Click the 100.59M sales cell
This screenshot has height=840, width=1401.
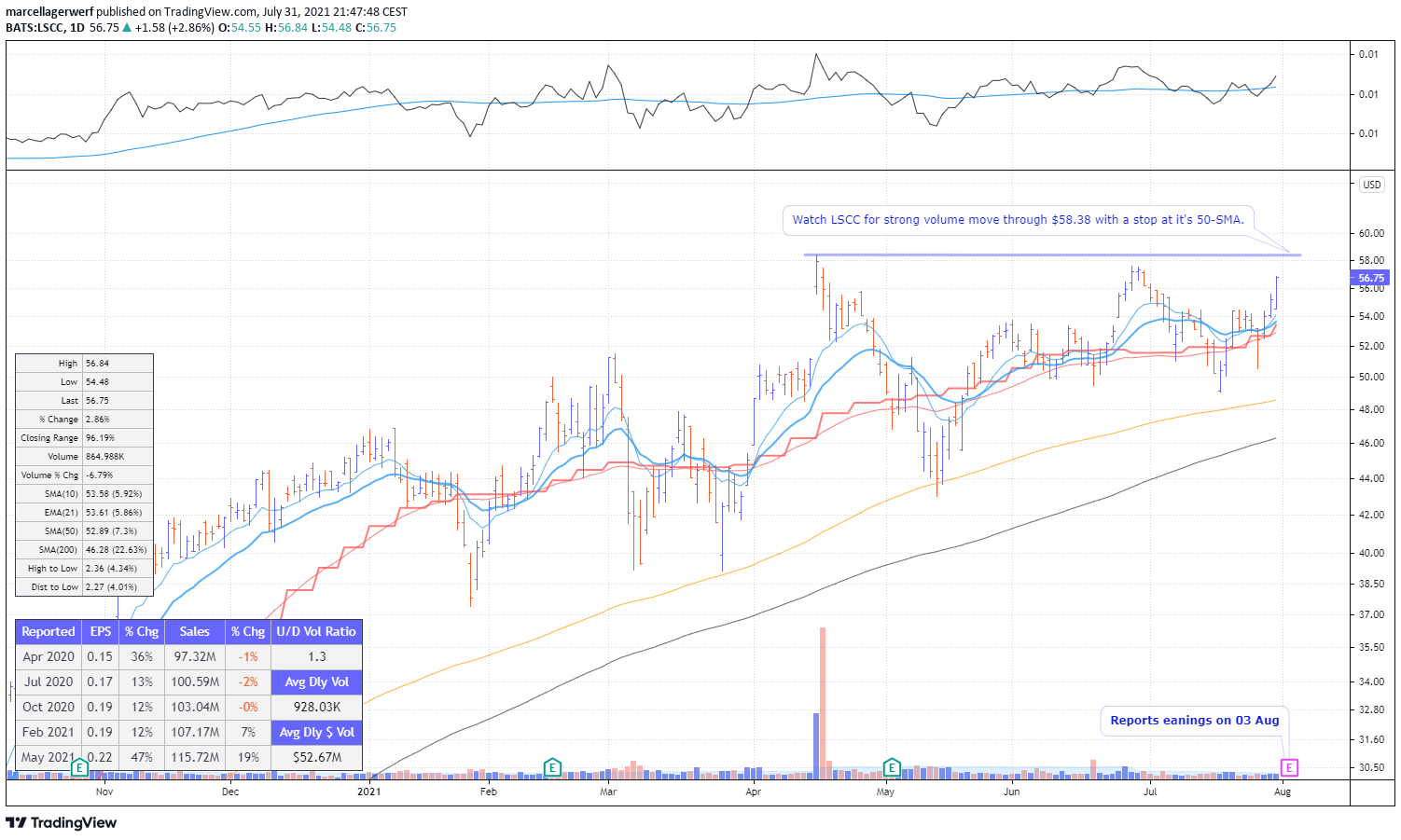[195, 682]
